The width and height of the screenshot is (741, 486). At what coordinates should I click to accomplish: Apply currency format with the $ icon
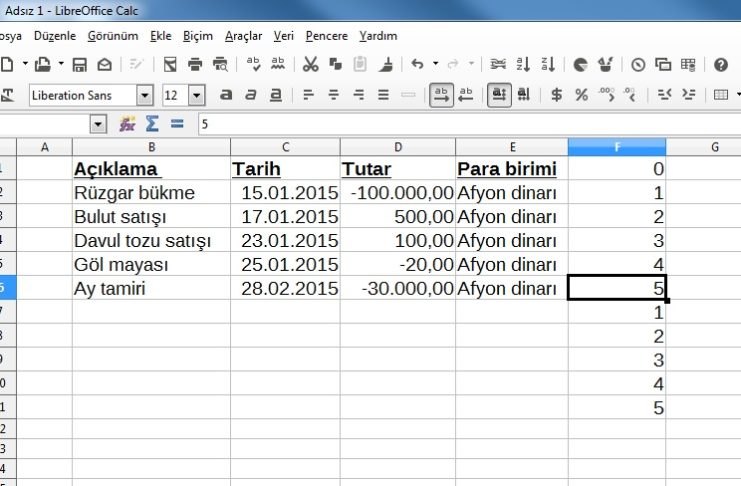click(556, 95)
